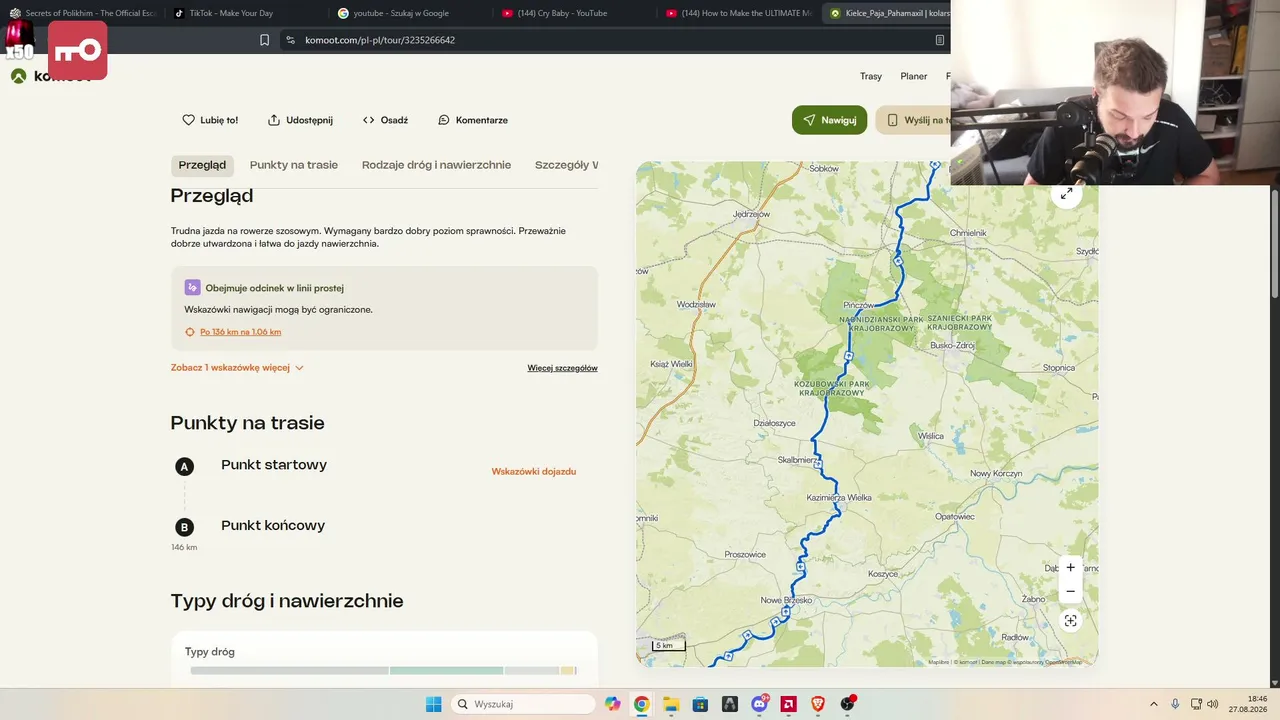Click the Więcej szczegółów link
Image resolution: width=1280 pixels, height=720 pixels.
point(562,368)
